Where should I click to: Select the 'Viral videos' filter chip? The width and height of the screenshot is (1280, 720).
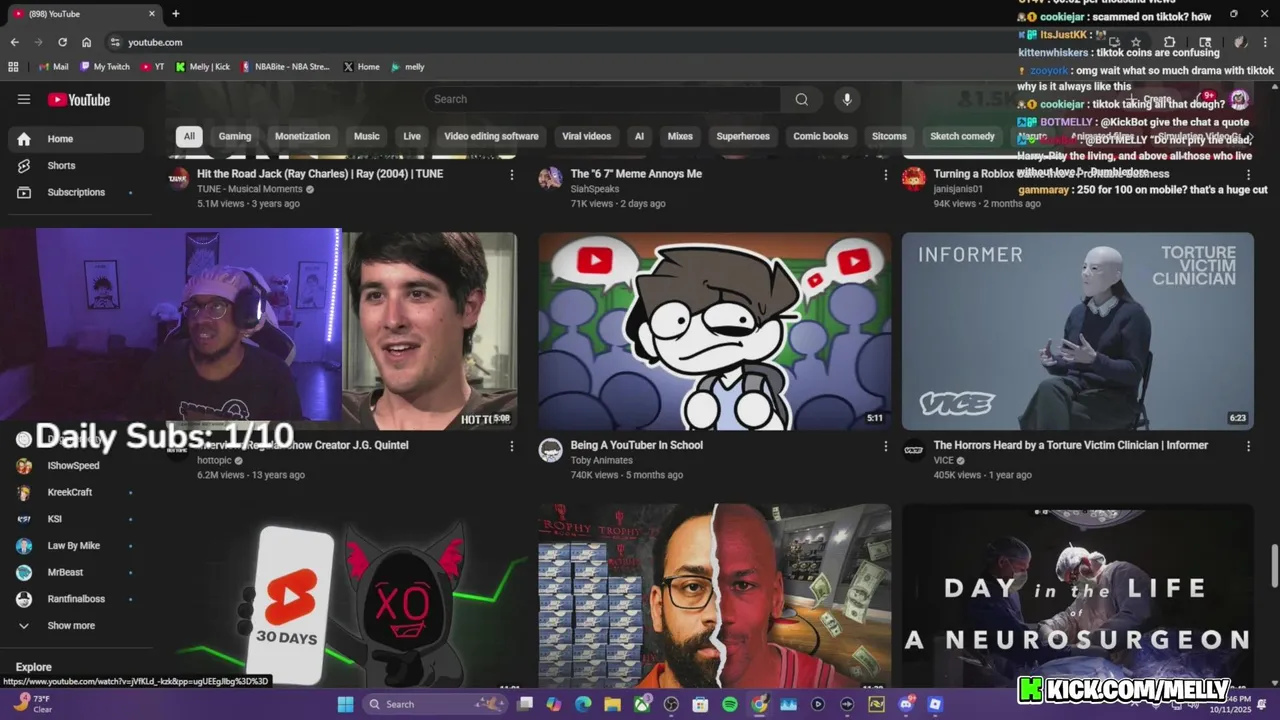pyautogui.click(x=586, y=137)
